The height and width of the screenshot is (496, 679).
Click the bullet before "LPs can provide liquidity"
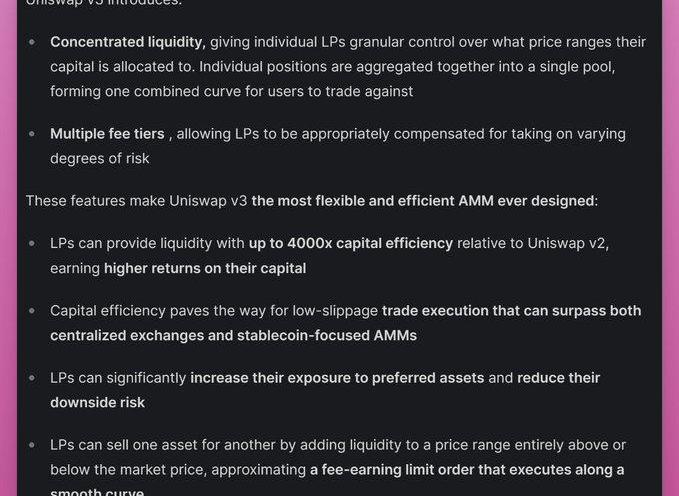point(32,244)
